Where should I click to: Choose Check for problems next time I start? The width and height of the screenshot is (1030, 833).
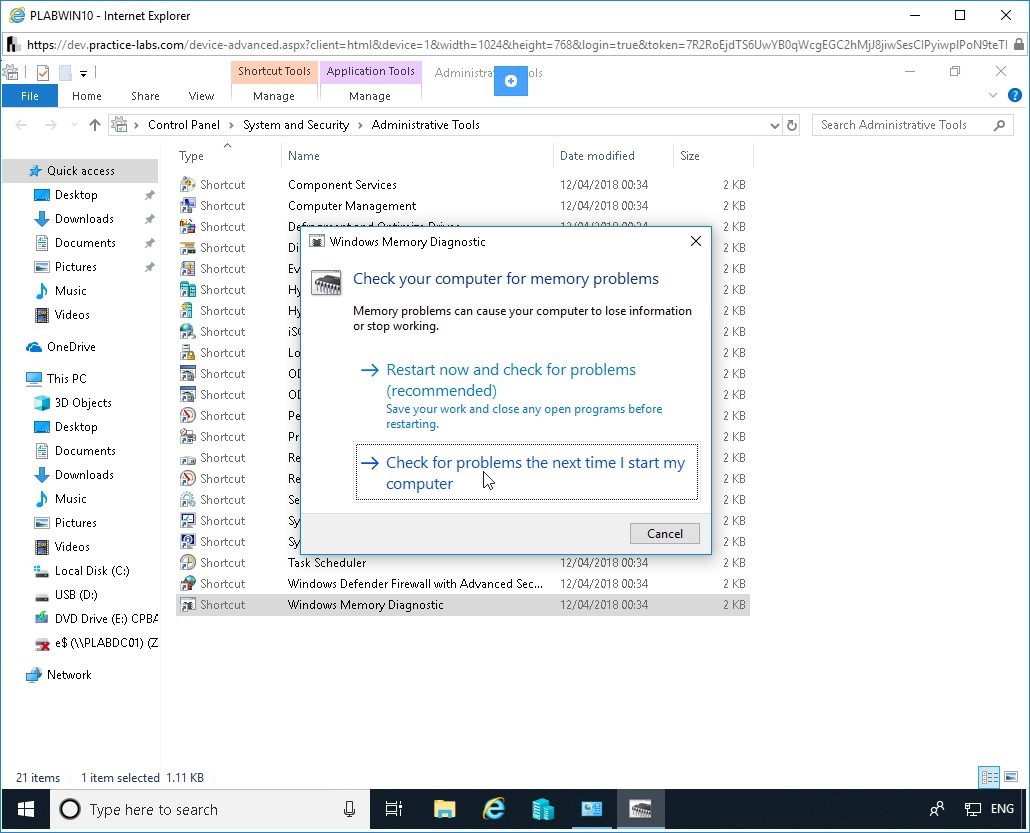coord(526,472)
